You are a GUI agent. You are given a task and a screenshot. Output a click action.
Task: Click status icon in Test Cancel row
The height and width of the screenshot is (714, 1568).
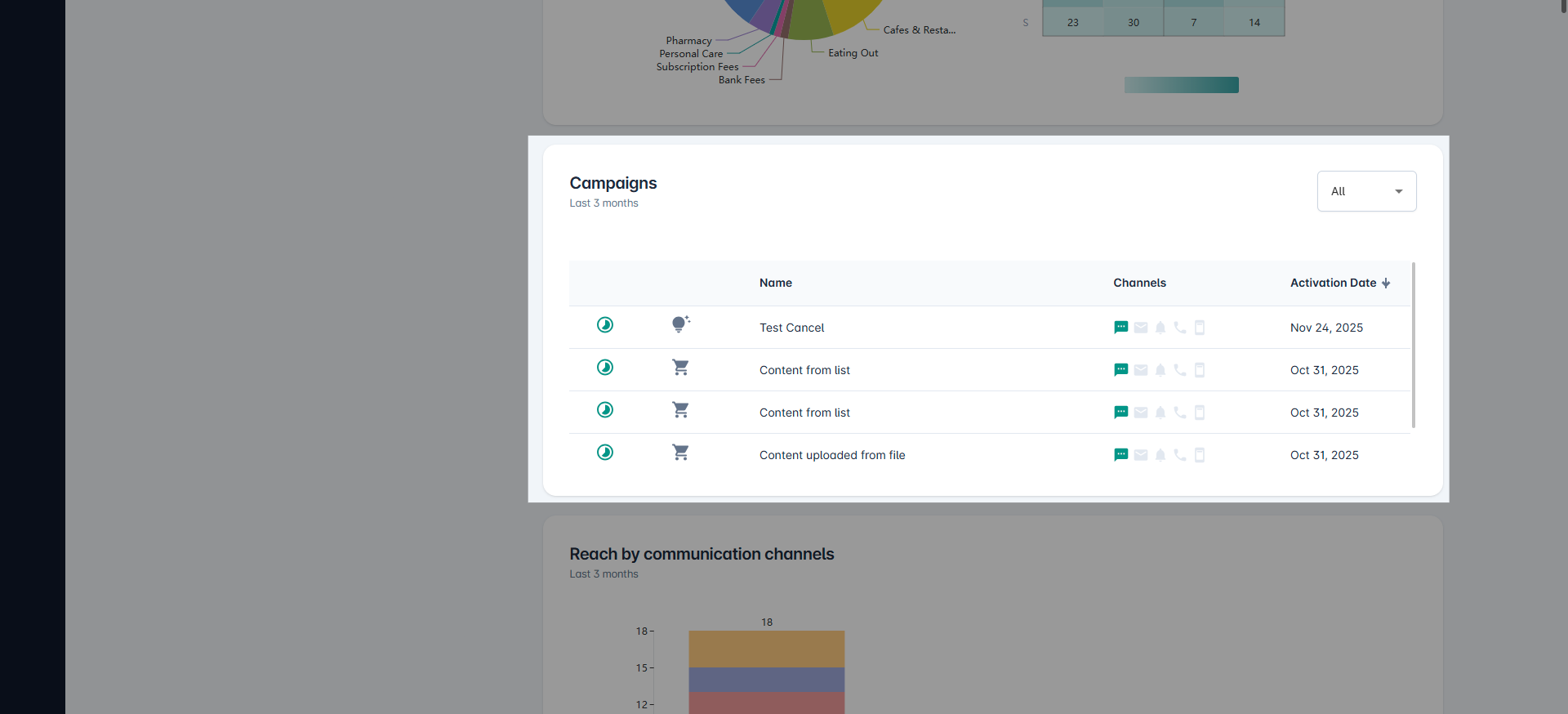(x=605, y=325)
